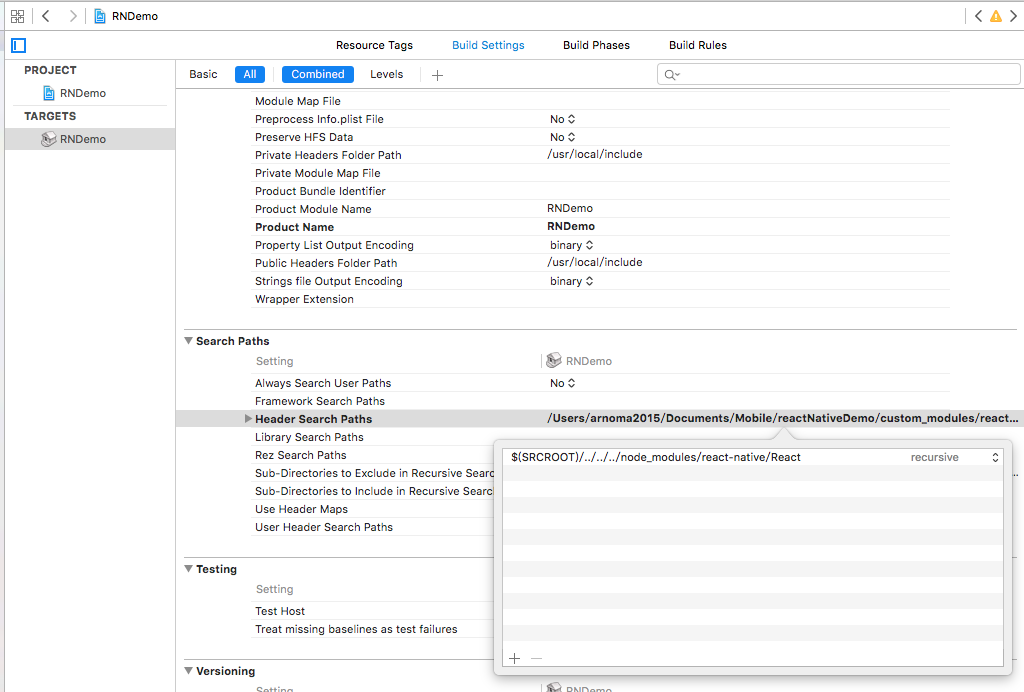Click the yellow warning issue icon
The width and height of the screenshot is (1024, 692).
995,16
